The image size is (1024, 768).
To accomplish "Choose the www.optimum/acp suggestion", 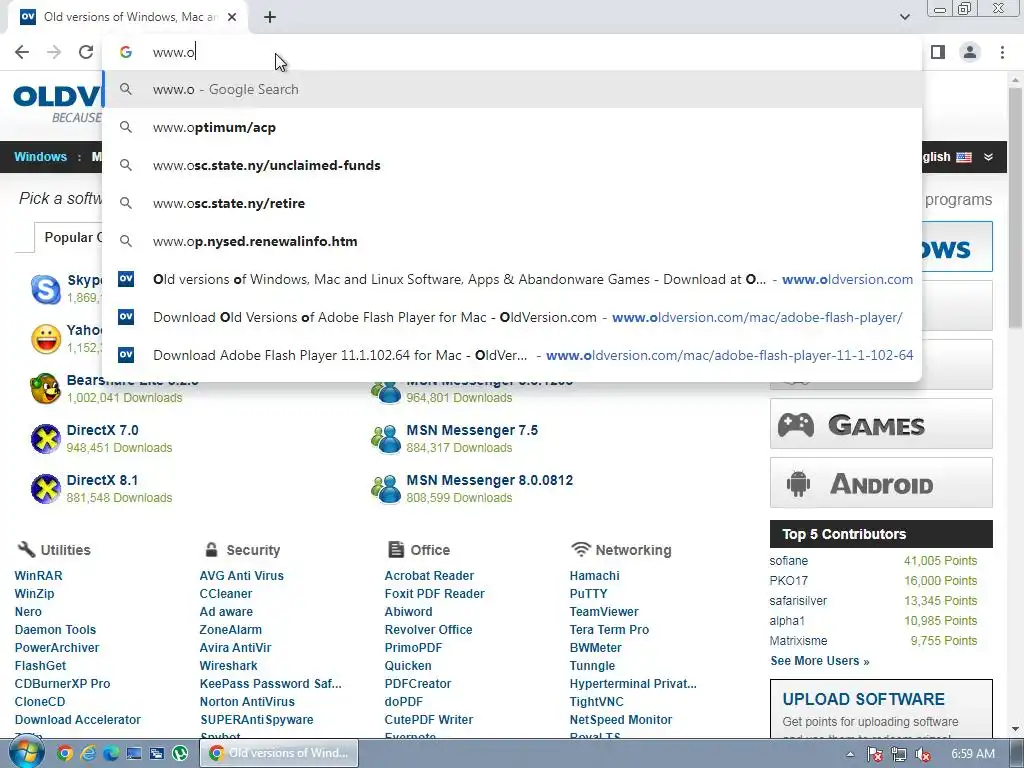I will (x=512, y=127).
